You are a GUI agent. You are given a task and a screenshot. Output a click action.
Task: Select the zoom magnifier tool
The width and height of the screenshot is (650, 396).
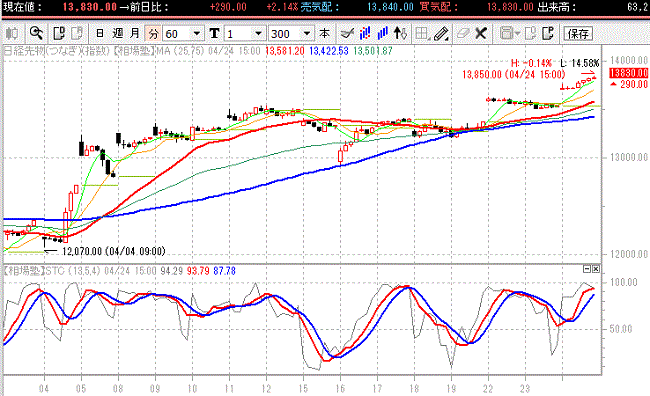36,33
